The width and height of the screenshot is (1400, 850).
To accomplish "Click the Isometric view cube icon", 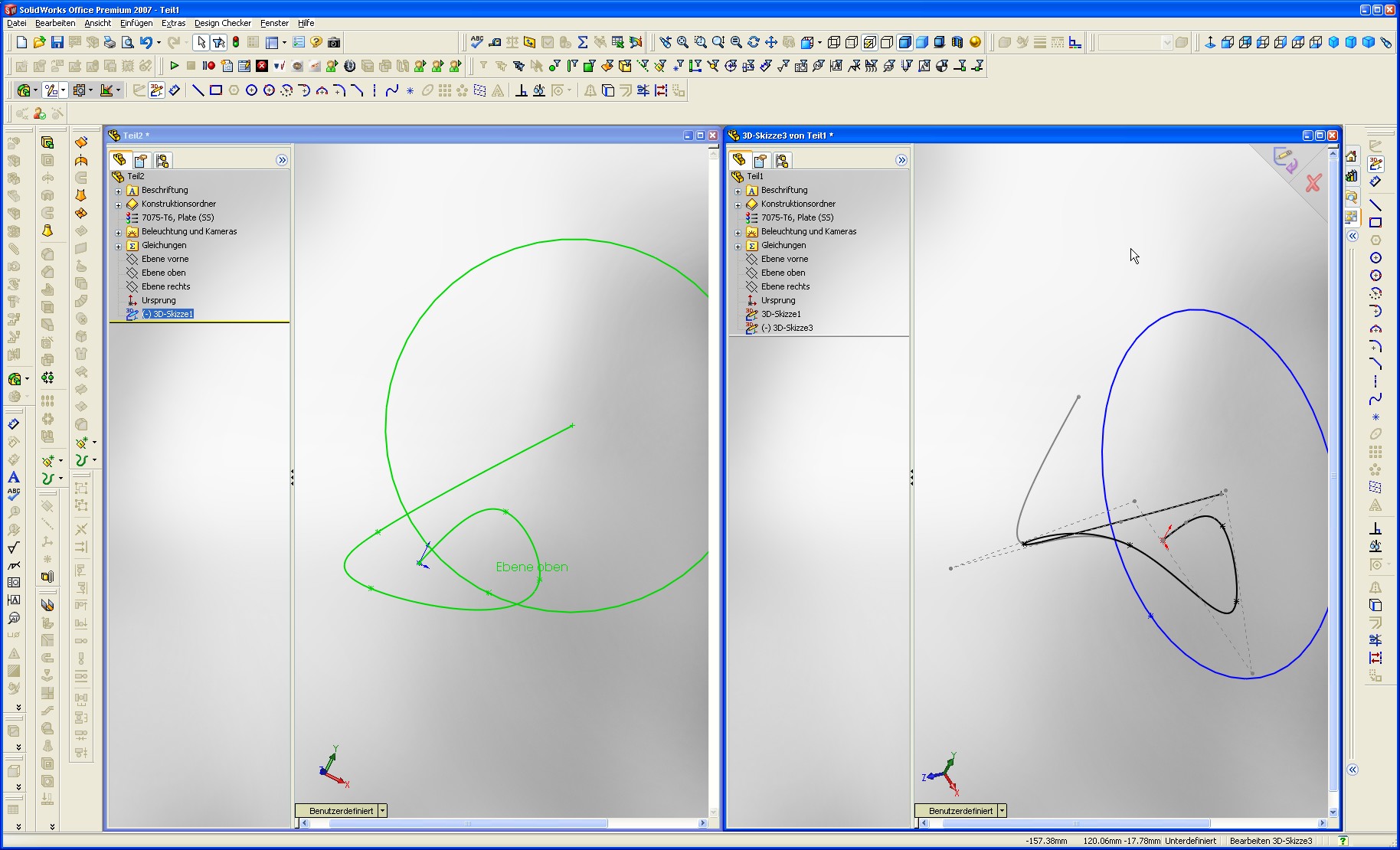I will click(1333, 43).
